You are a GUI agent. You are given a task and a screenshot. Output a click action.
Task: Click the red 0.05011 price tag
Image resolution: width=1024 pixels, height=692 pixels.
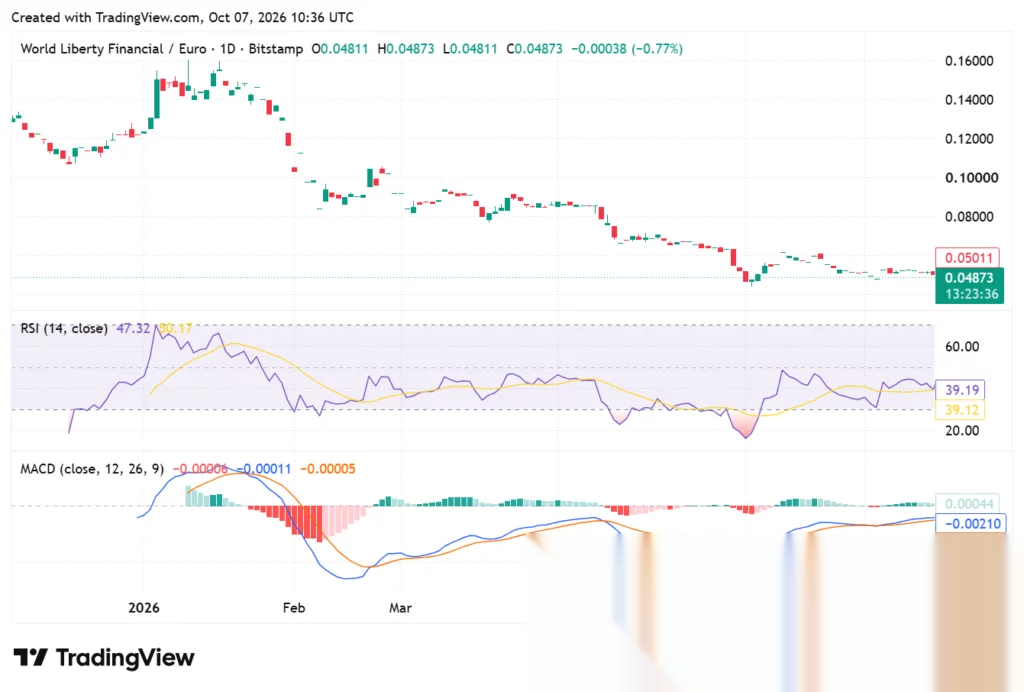click(968, 258)
